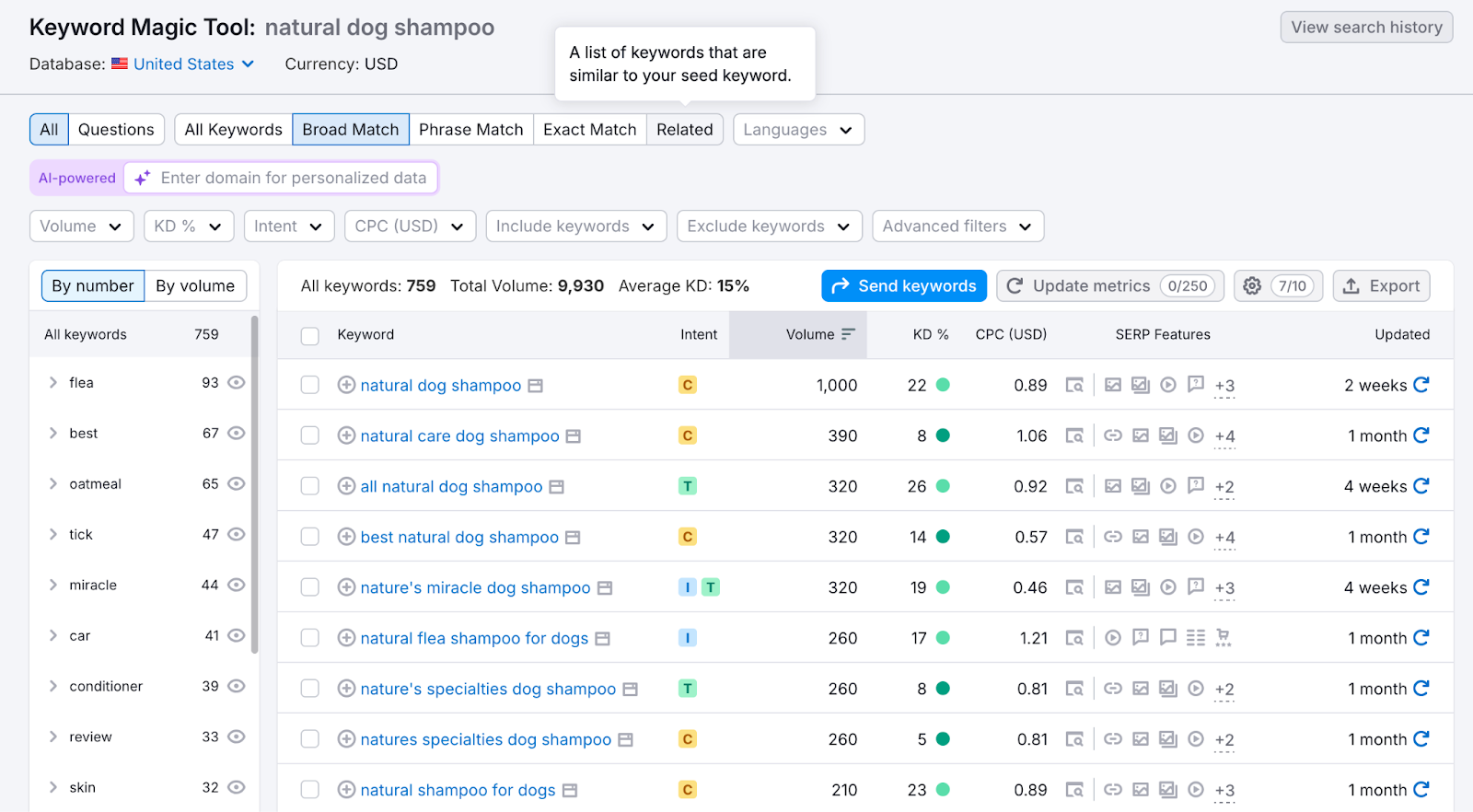The height and width of the screenshot is (812, 1473).
Task: Open the Database United States dropdown
Action: [x=184, y=64]
